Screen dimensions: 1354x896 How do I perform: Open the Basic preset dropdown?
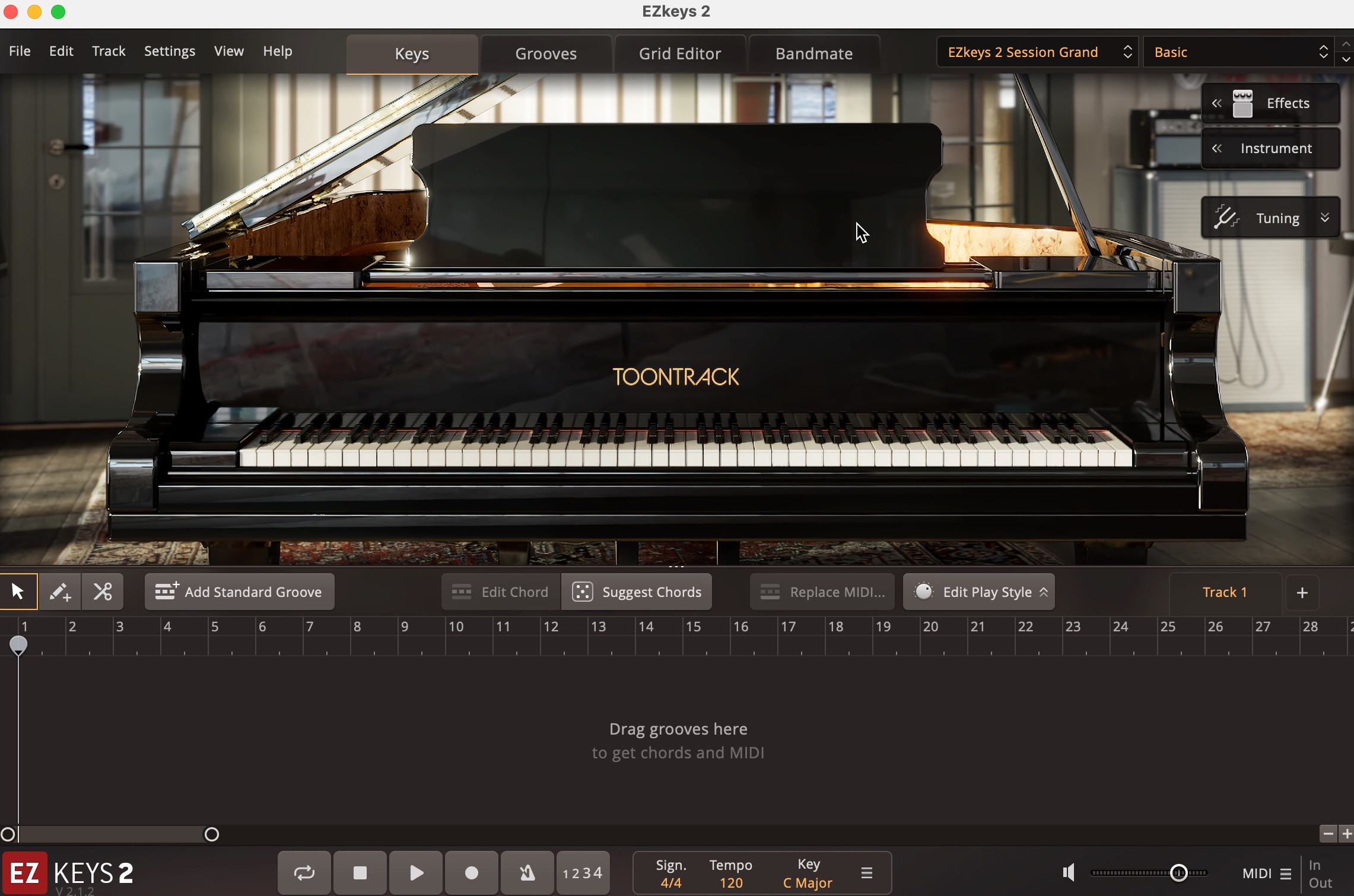coord(1238,52)
